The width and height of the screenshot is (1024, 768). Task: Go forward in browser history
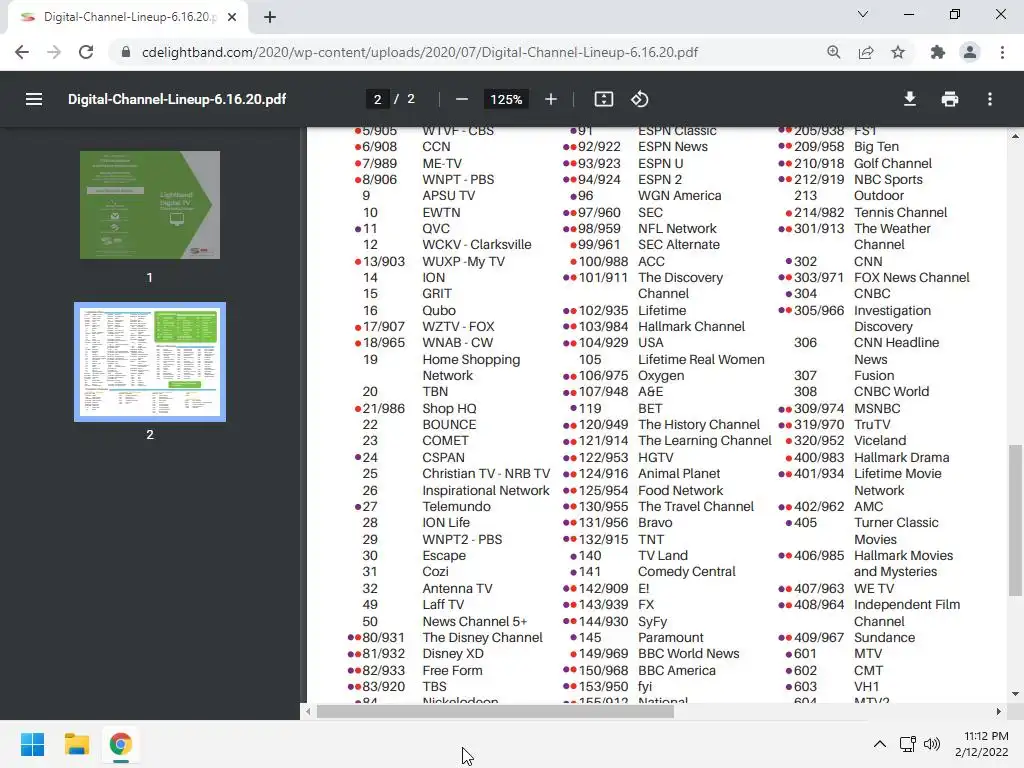coord(54,52)
